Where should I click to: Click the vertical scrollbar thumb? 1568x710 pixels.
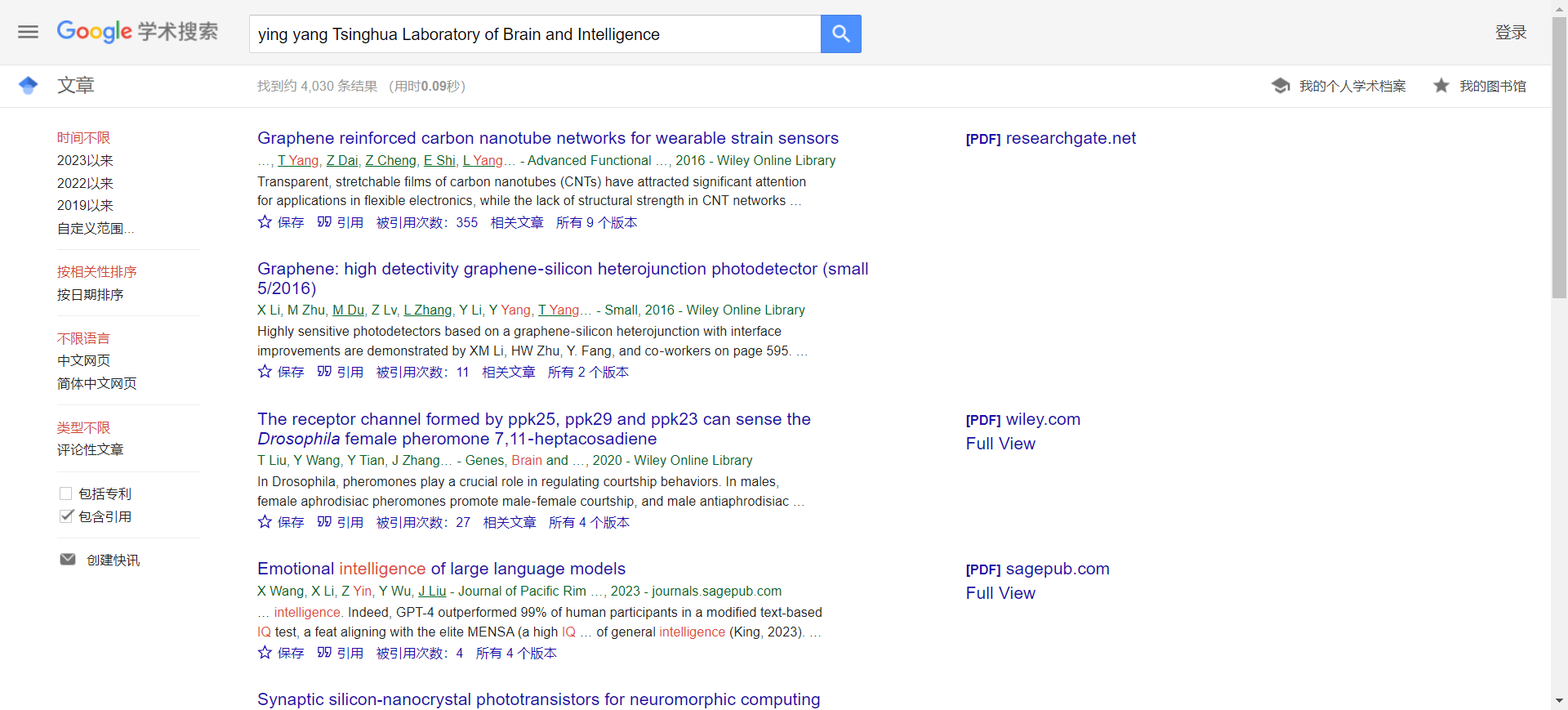tap(1559, 157)
